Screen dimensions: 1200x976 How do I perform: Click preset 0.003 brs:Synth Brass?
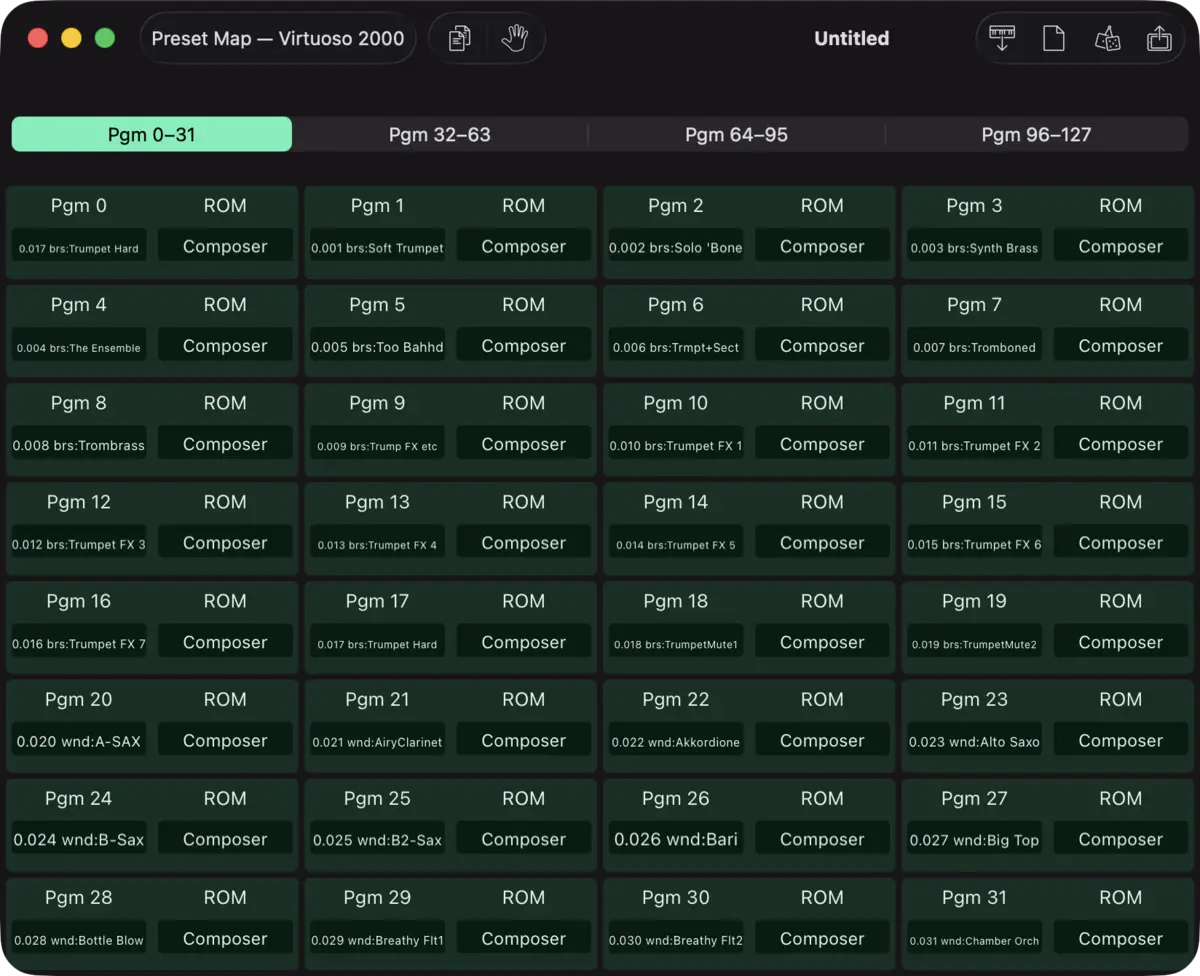(974, 248)
